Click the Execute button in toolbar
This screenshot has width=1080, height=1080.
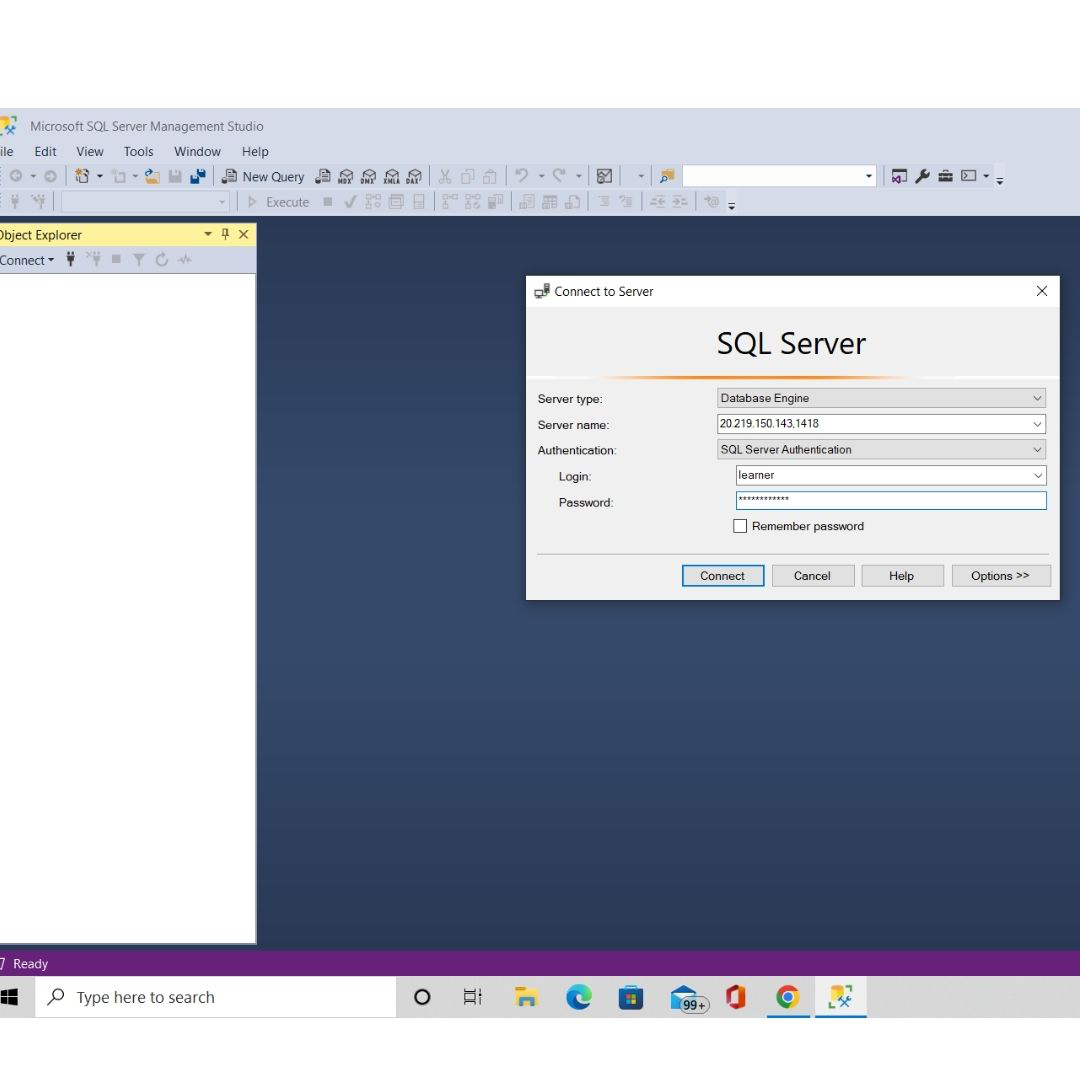[x=278, y=202]
